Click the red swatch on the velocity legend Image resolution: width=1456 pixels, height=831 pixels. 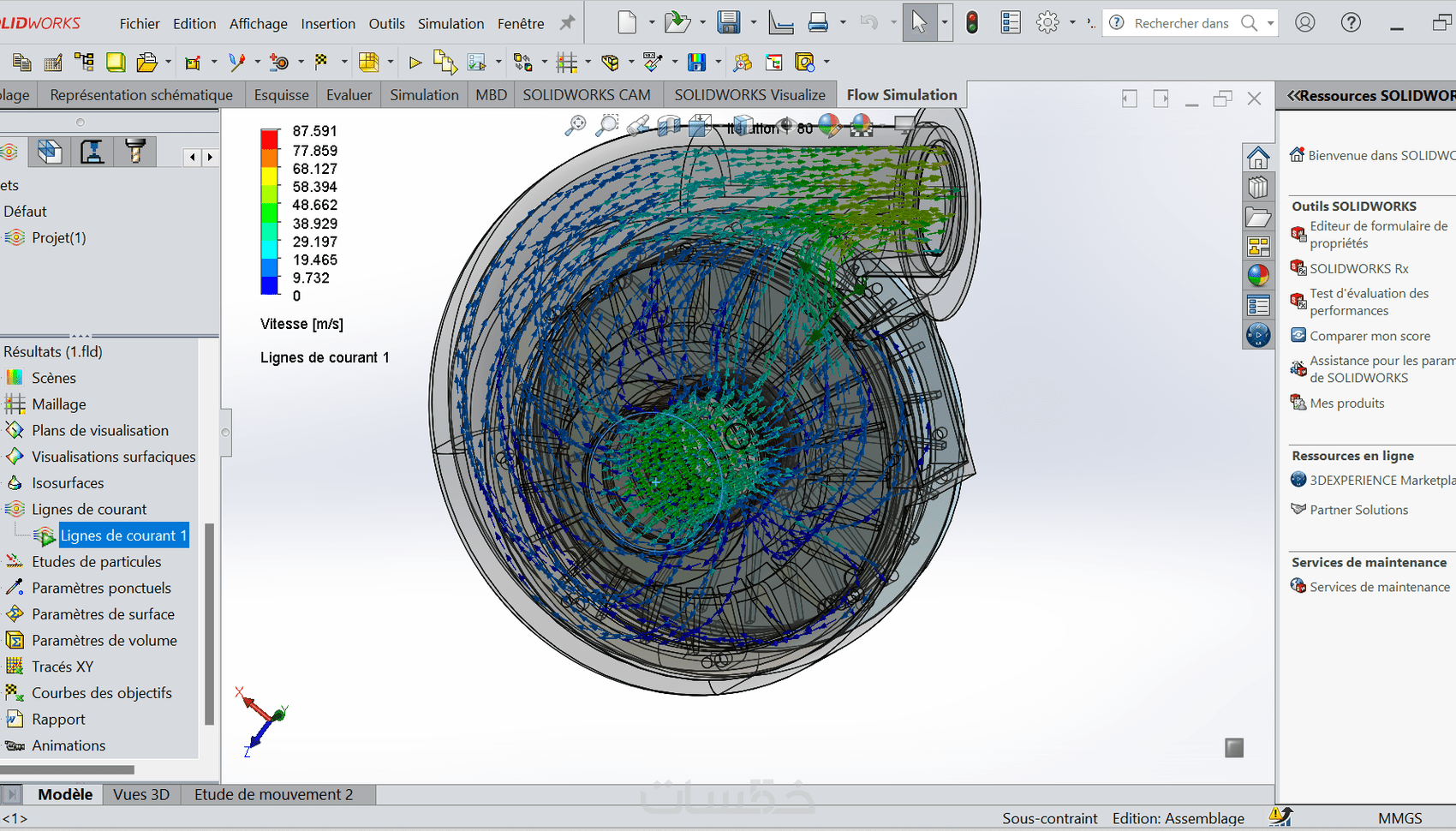pos(270,139)
